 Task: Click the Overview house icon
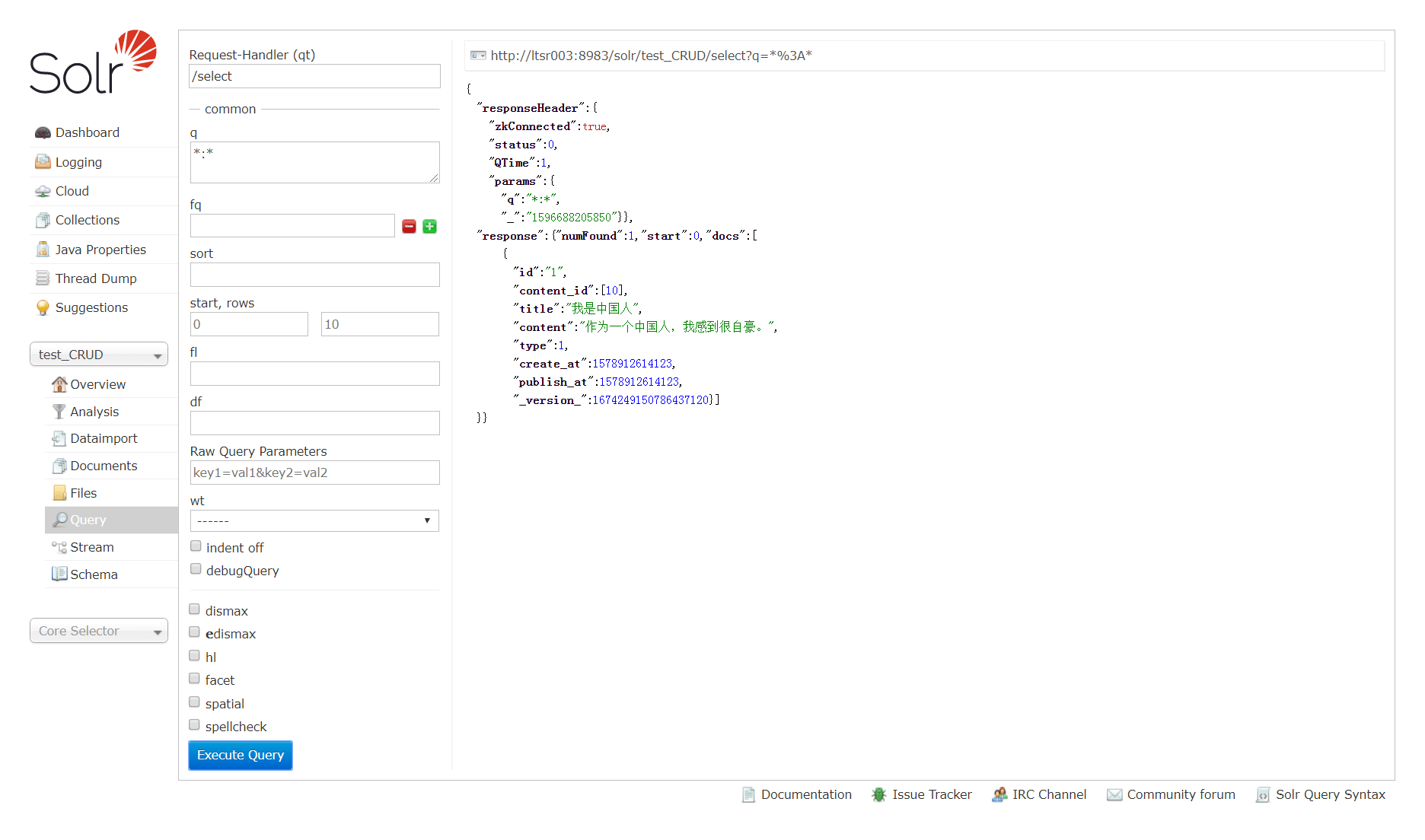click(59, 384)
